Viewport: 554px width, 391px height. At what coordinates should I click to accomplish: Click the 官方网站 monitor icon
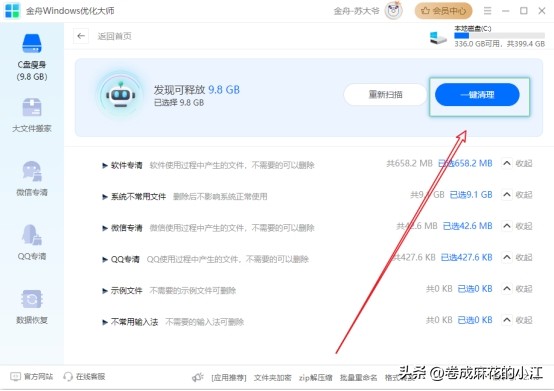click(x=15, y=377)
